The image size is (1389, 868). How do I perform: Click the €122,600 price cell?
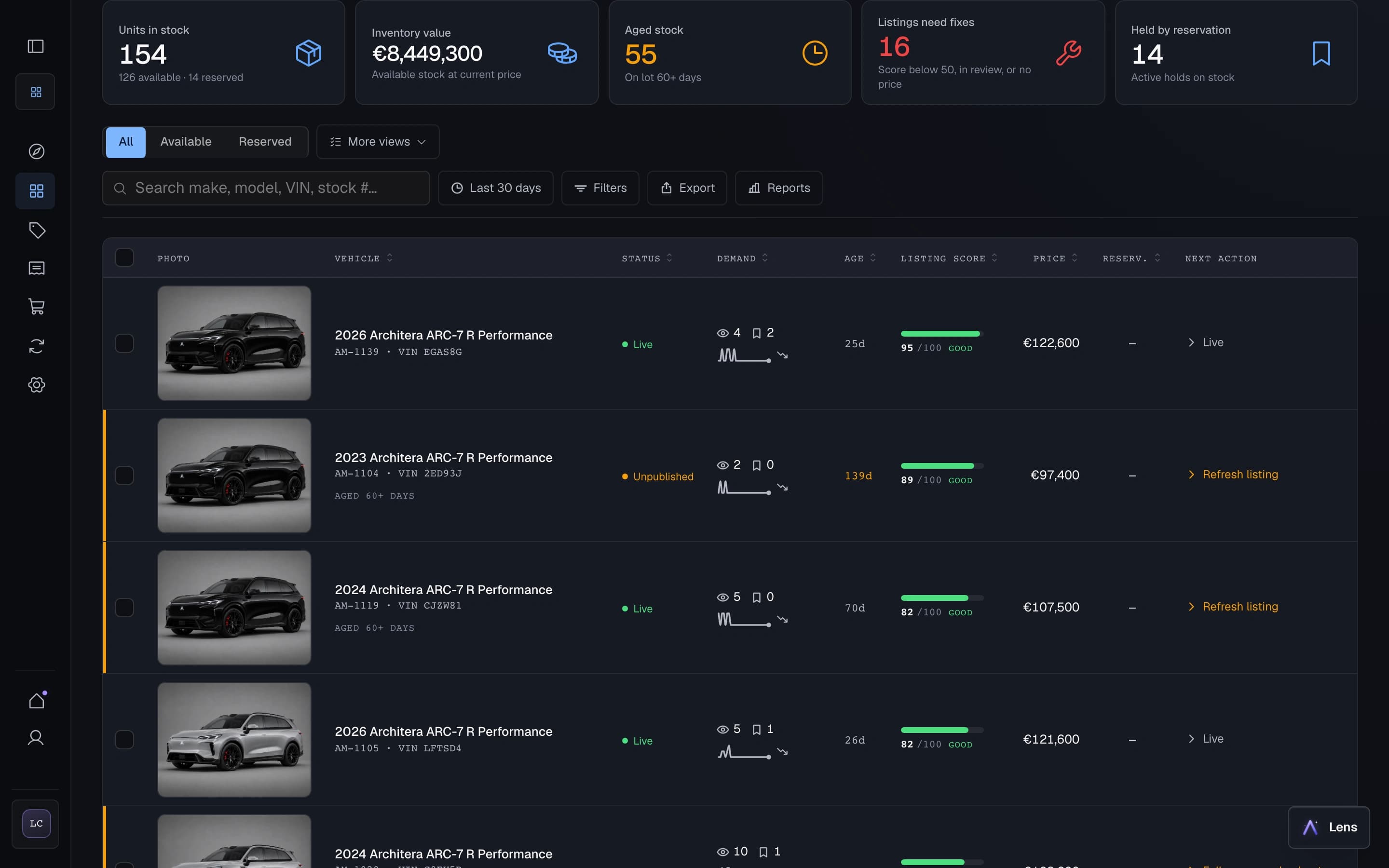(x=1051, y=343)
